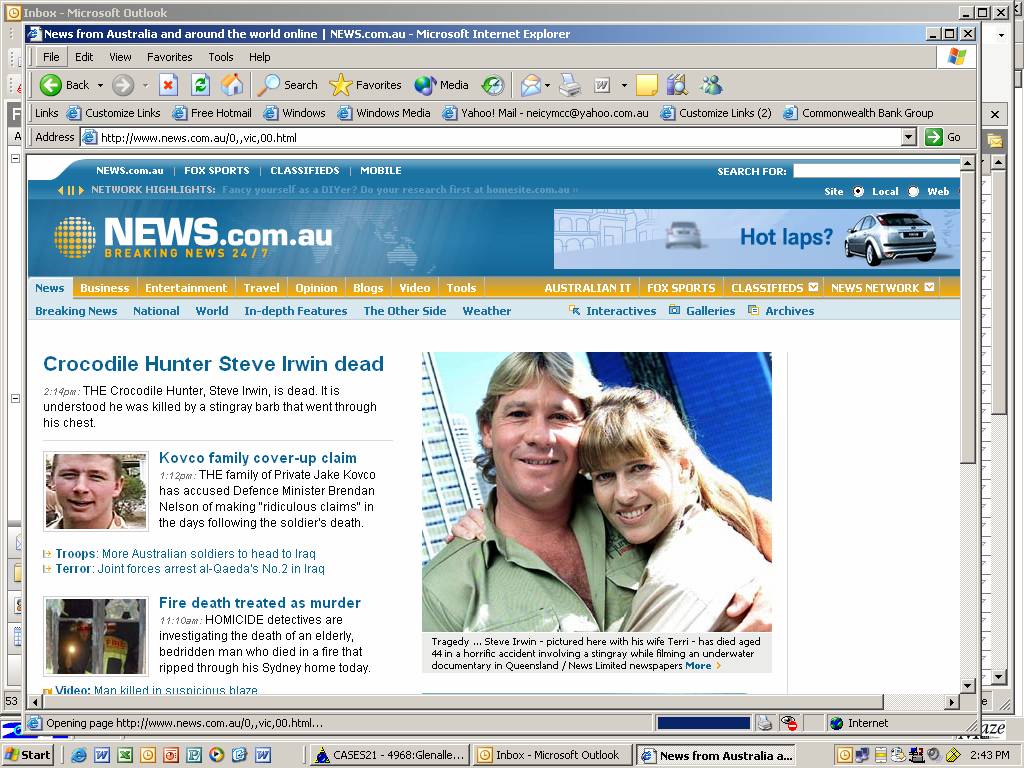Expand NEWS NETWORK dropdown in orange bar
This screenshot has width=1024, height=768.
click(x=929, y=287)
